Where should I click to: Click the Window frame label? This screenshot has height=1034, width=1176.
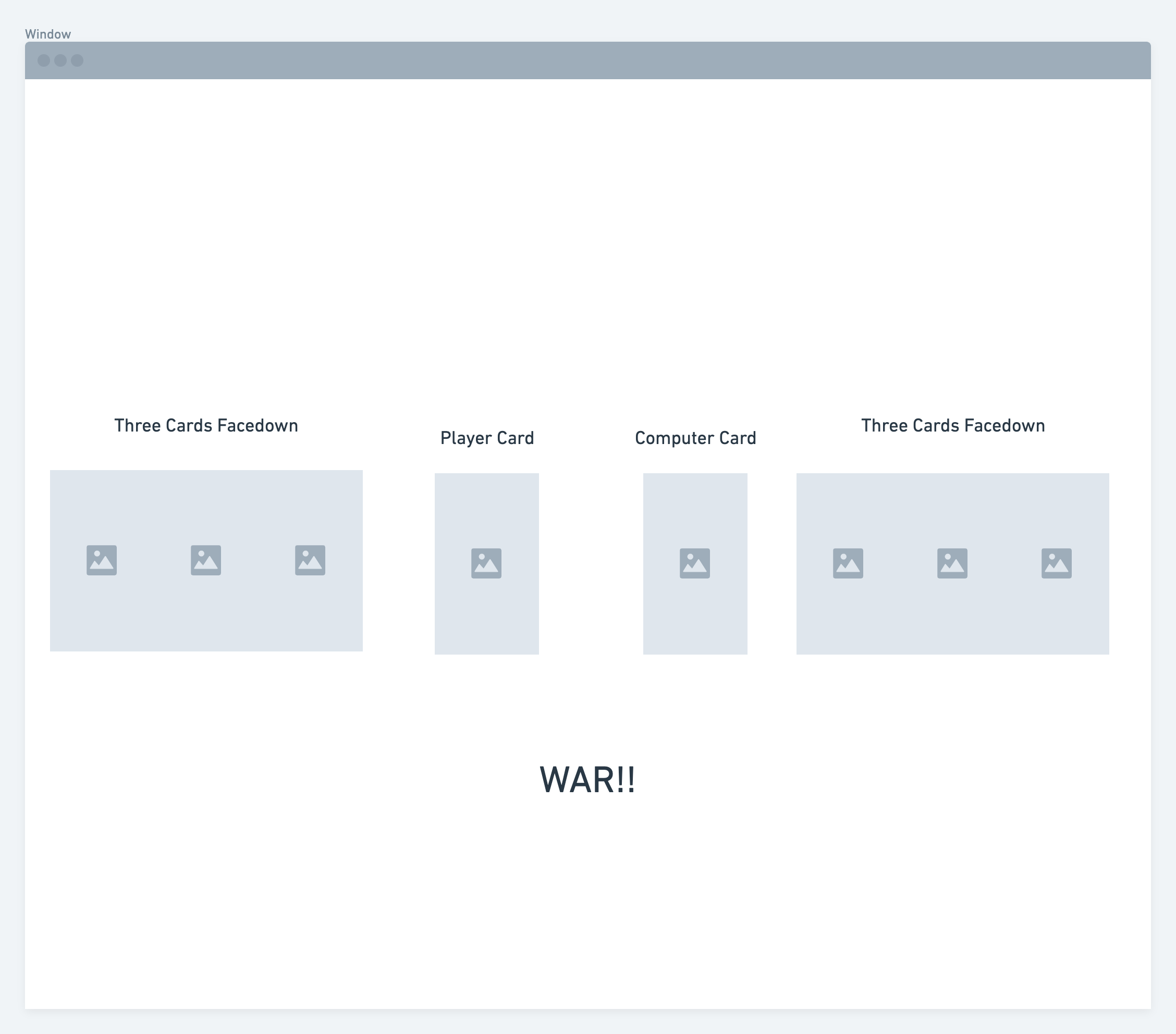pos(48,34)
